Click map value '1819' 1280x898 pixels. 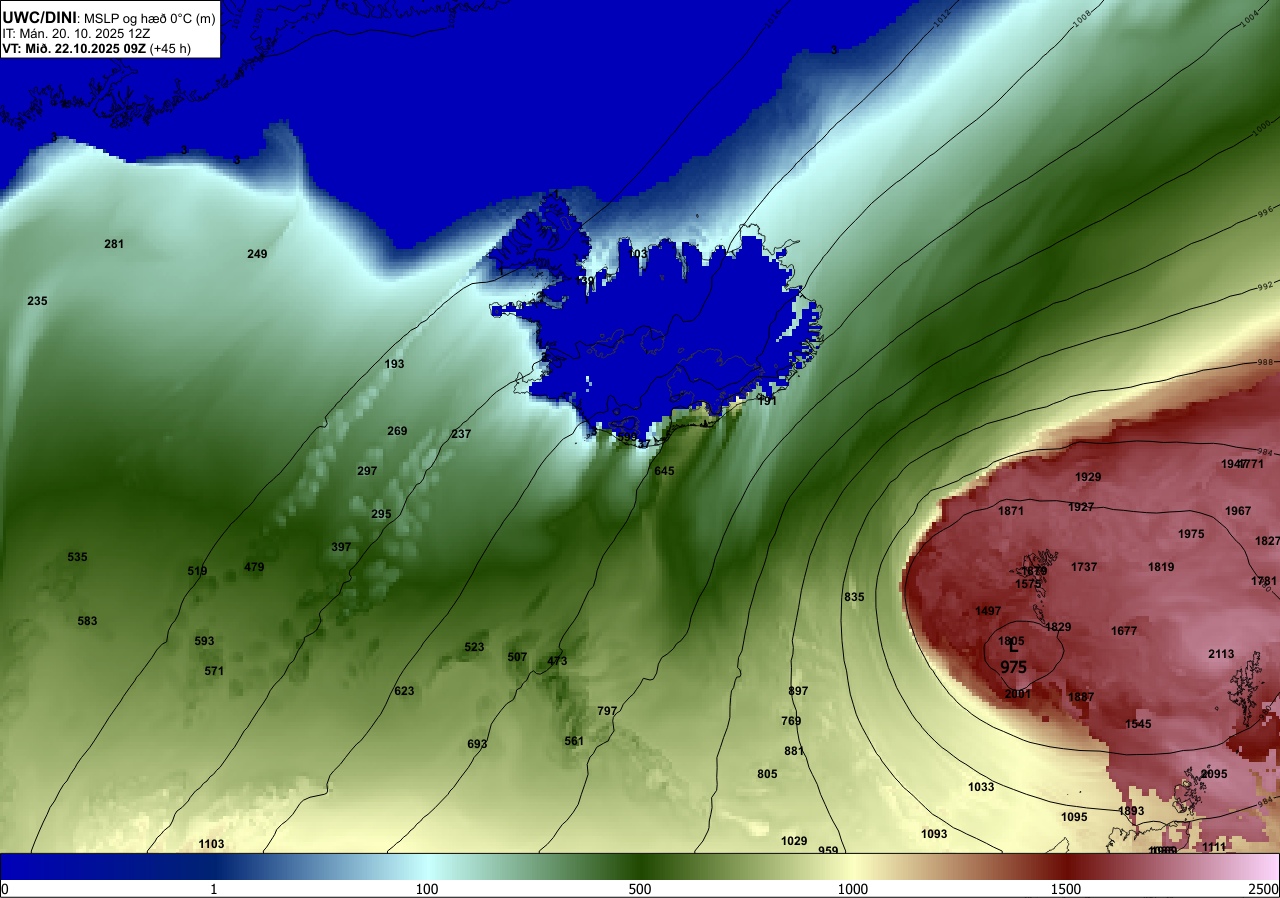[x=1161, y=567]
